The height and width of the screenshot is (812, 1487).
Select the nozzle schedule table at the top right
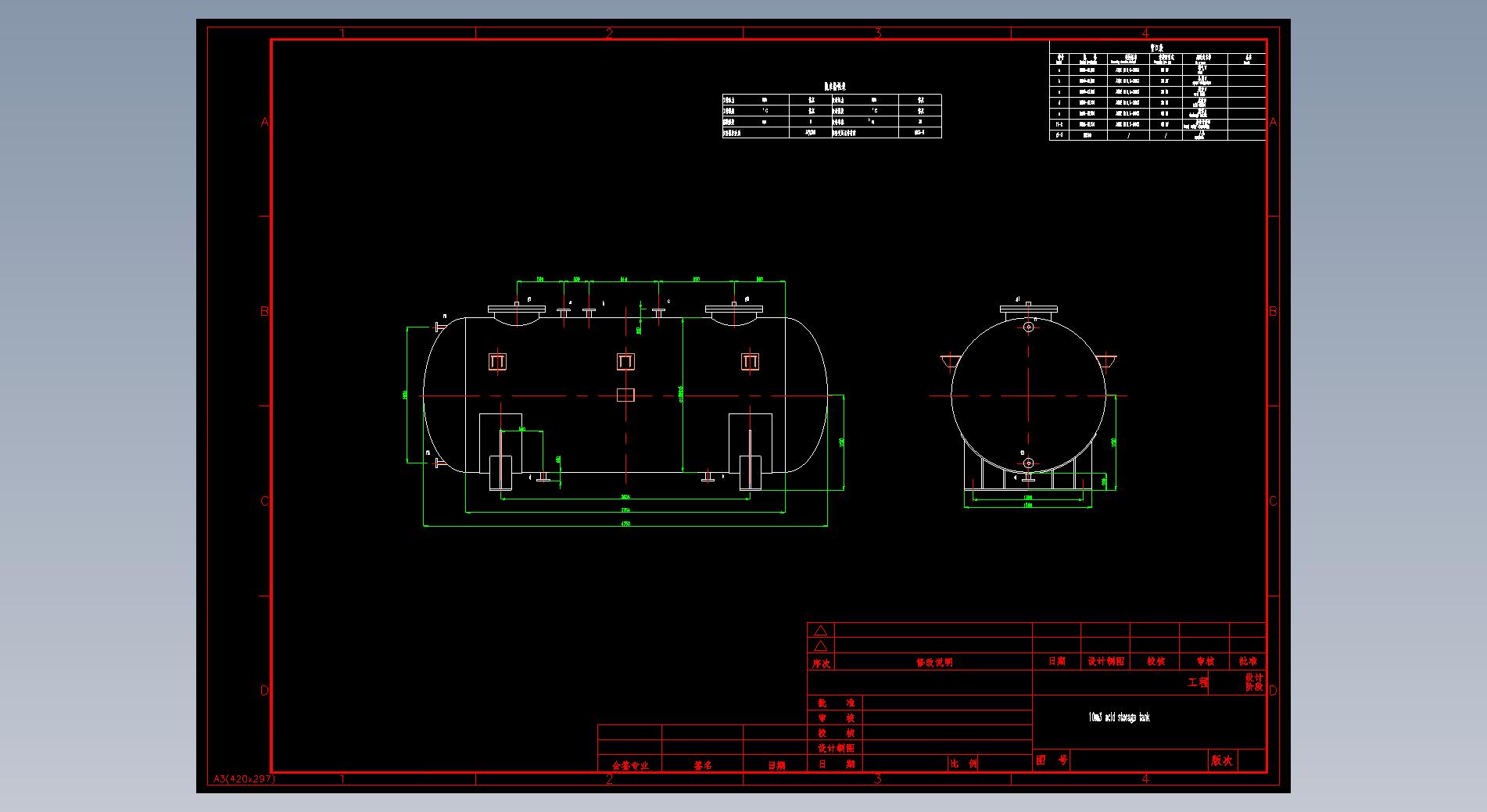point(1157,91)
